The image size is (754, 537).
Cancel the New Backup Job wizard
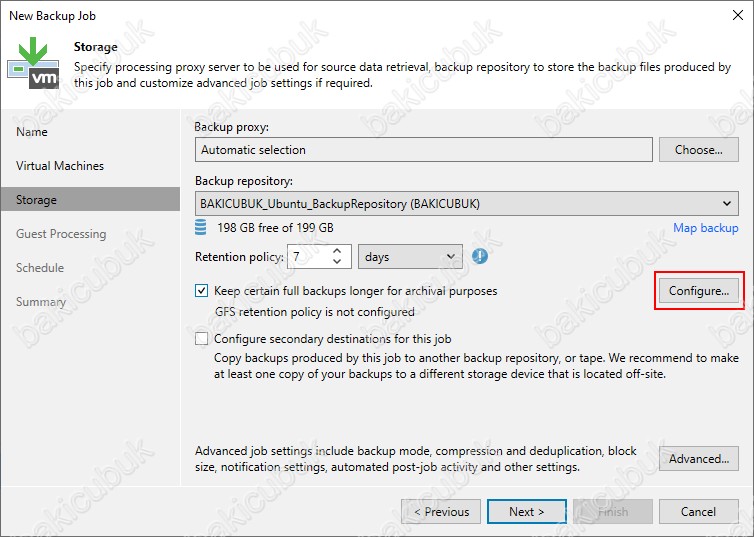pos(699,512)
